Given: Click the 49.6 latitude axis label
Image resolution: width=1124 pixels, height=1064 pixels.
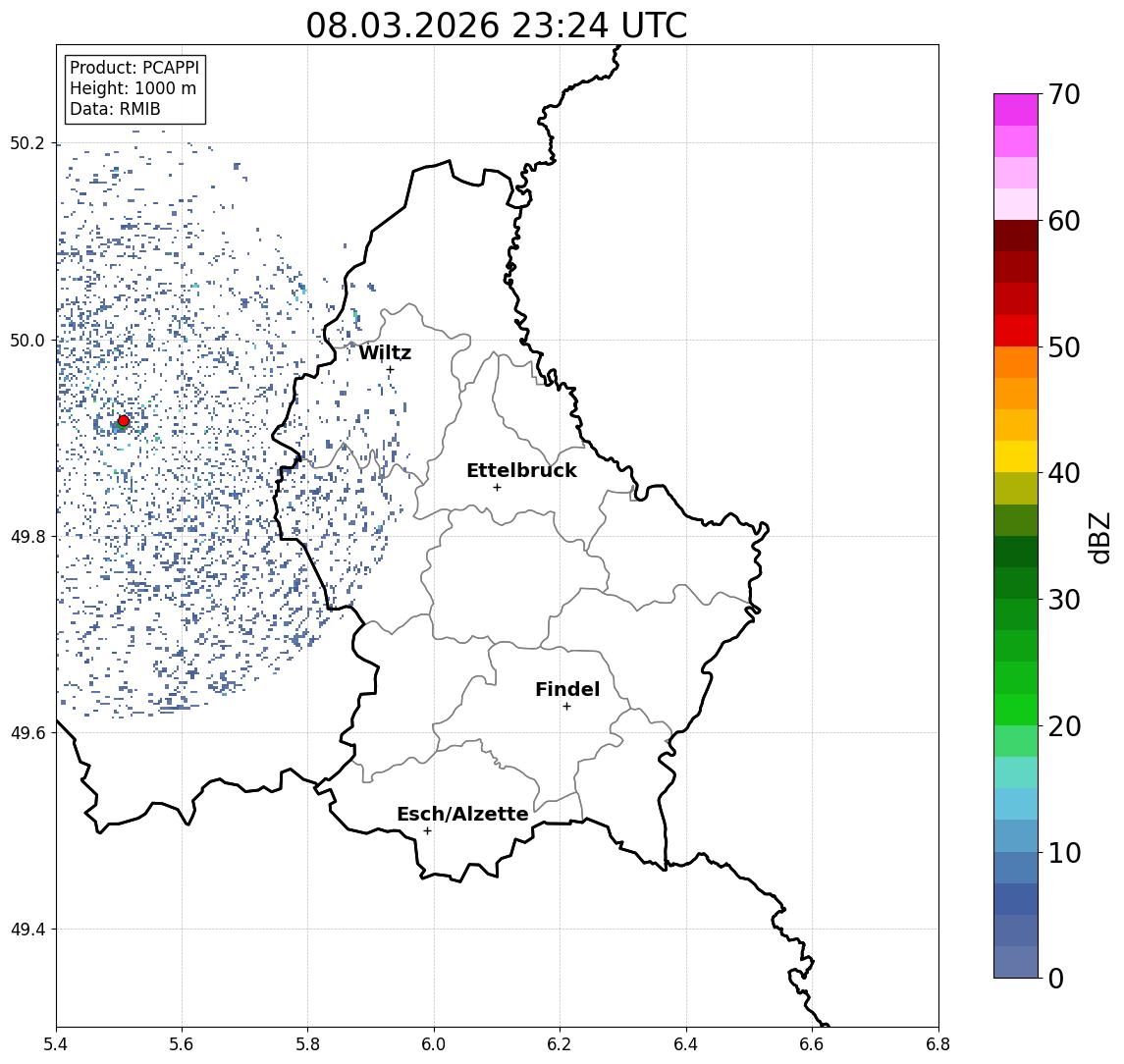Looking at the screenshot, I should (x=27, y=733).
